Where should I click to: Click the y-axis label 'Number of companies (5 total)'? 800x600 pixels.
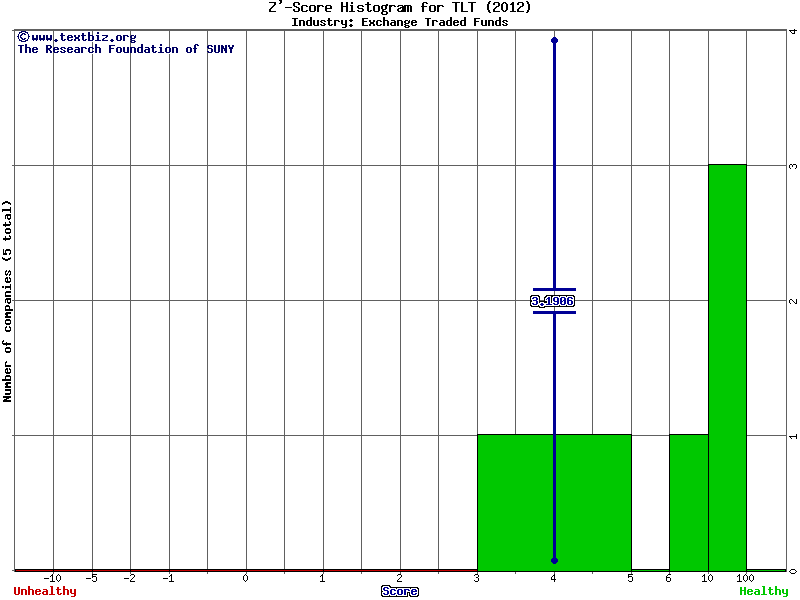click(7, 301)
